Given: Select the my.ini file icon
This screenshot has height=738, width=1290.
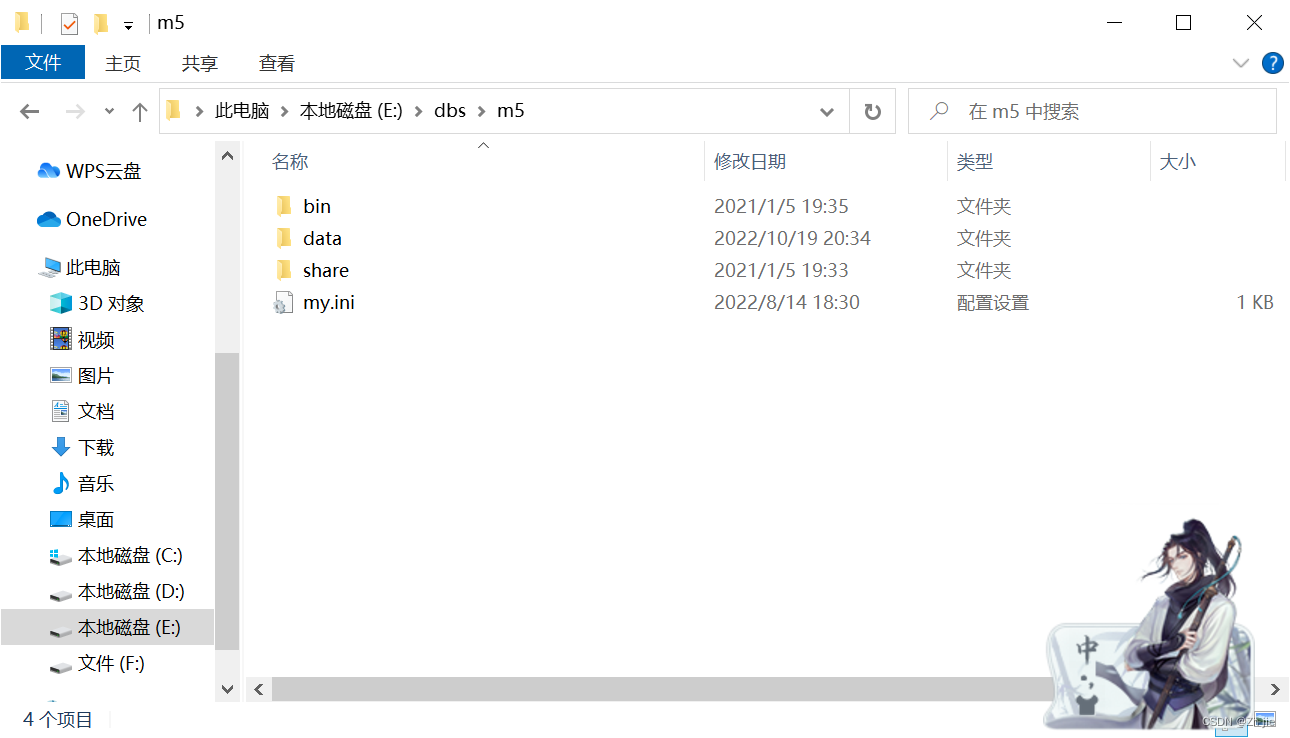Looking at the screenshot, I should 283,302.
